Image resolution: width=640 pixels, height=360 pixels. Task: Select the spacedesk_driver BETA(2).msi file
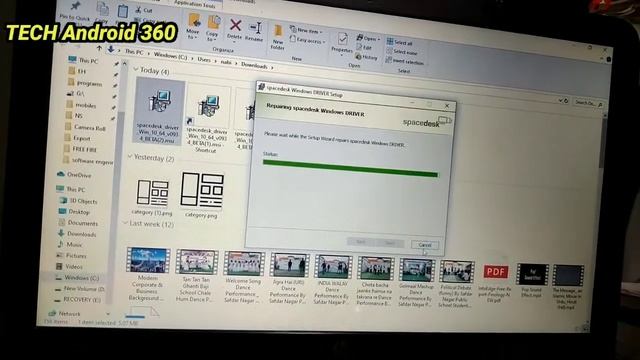159,111
